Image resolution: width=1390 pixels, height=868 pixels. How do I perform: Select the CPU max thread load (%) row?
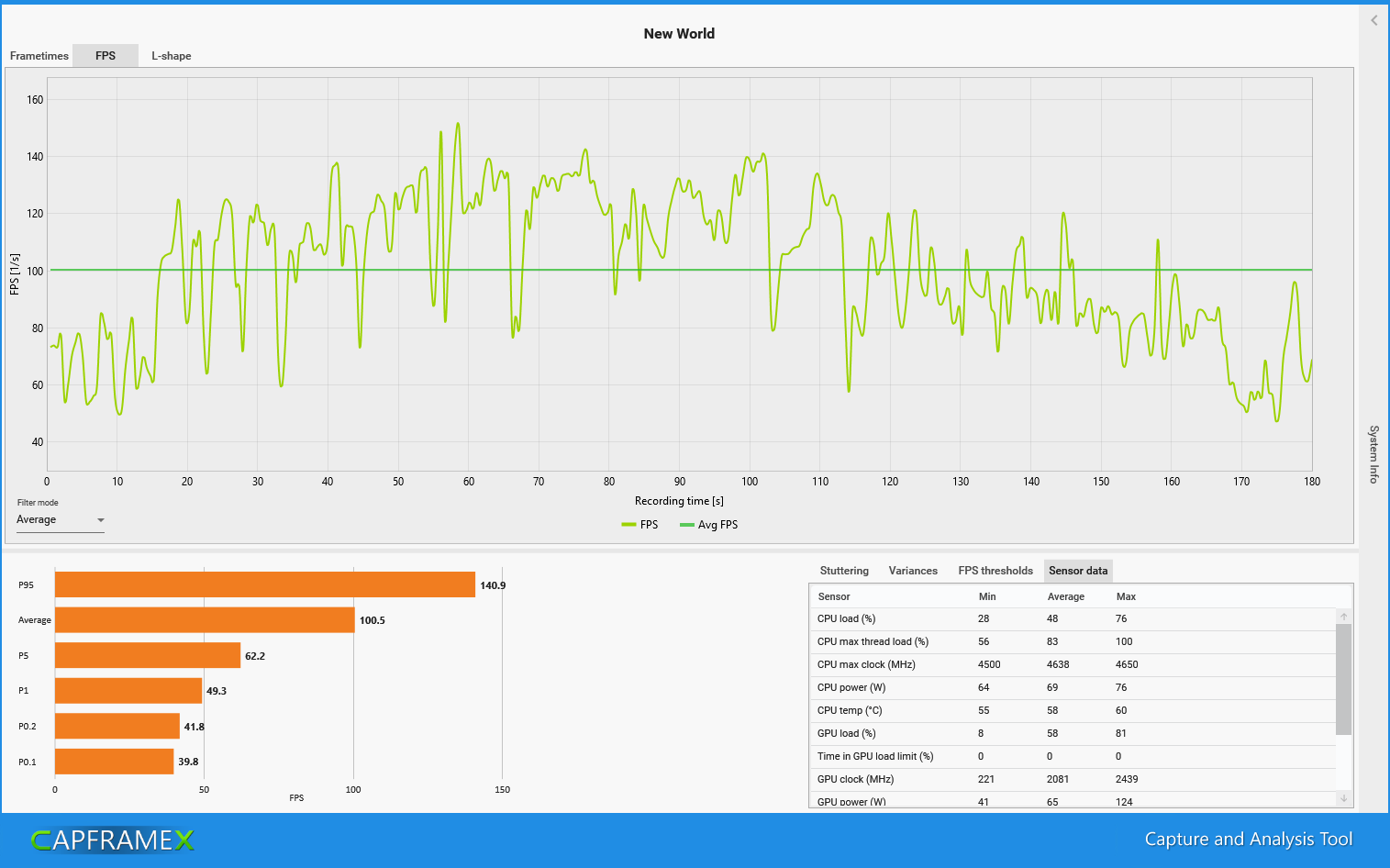tap(1073, 641)
